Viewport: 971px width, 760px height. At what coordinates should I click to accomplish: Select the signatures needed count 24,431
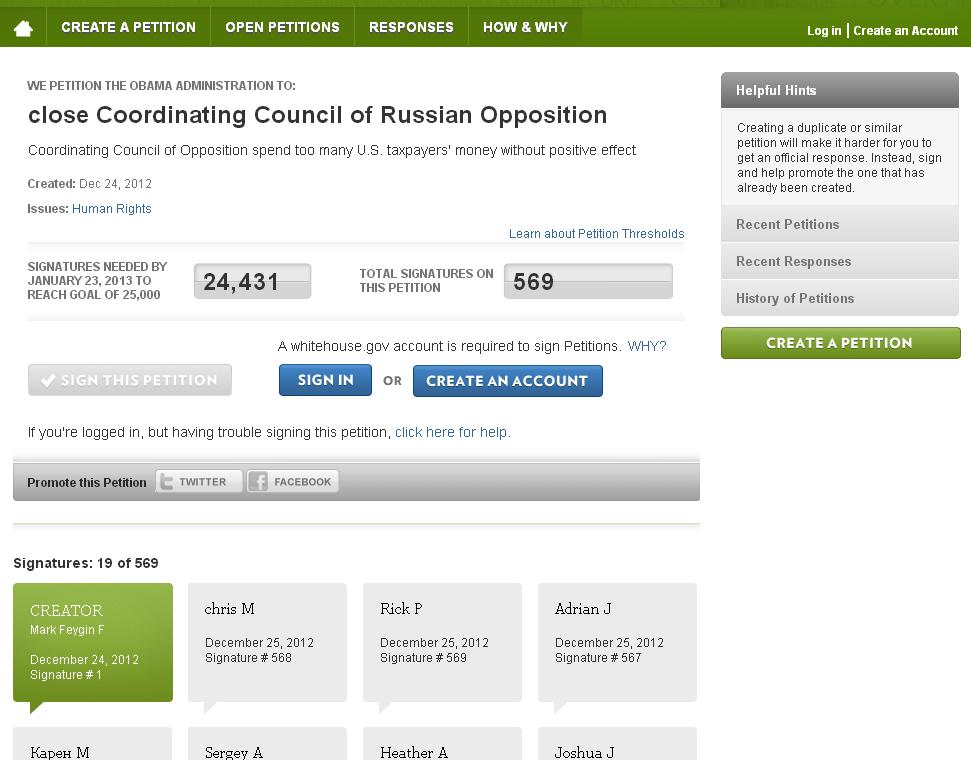(x=253, y=281)
